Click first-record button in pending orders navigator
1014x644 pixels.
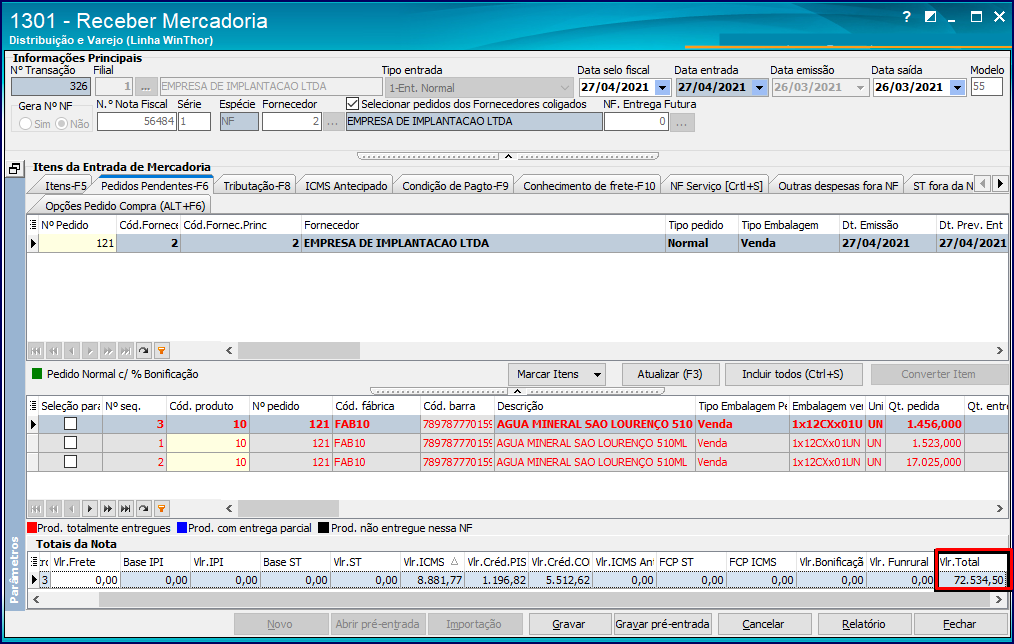tap(36, 351)
